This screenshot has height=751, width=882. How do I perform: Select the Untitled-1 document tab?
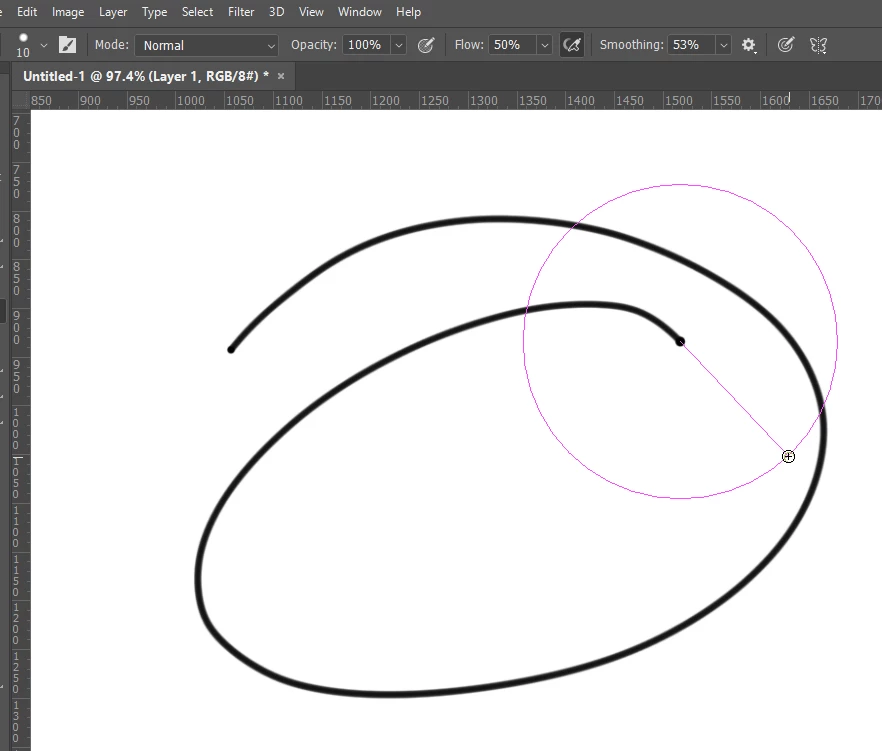tap(146, 76)
